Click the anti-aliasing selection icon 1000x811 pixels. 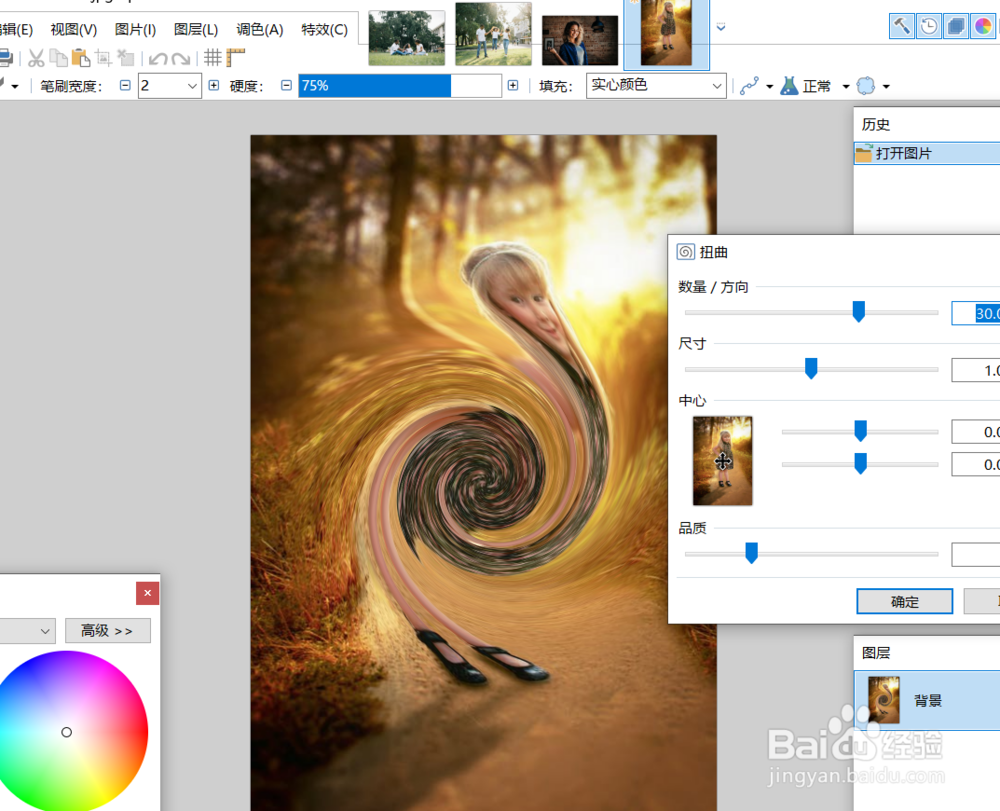pyautogui.click(x=865, y=85)
